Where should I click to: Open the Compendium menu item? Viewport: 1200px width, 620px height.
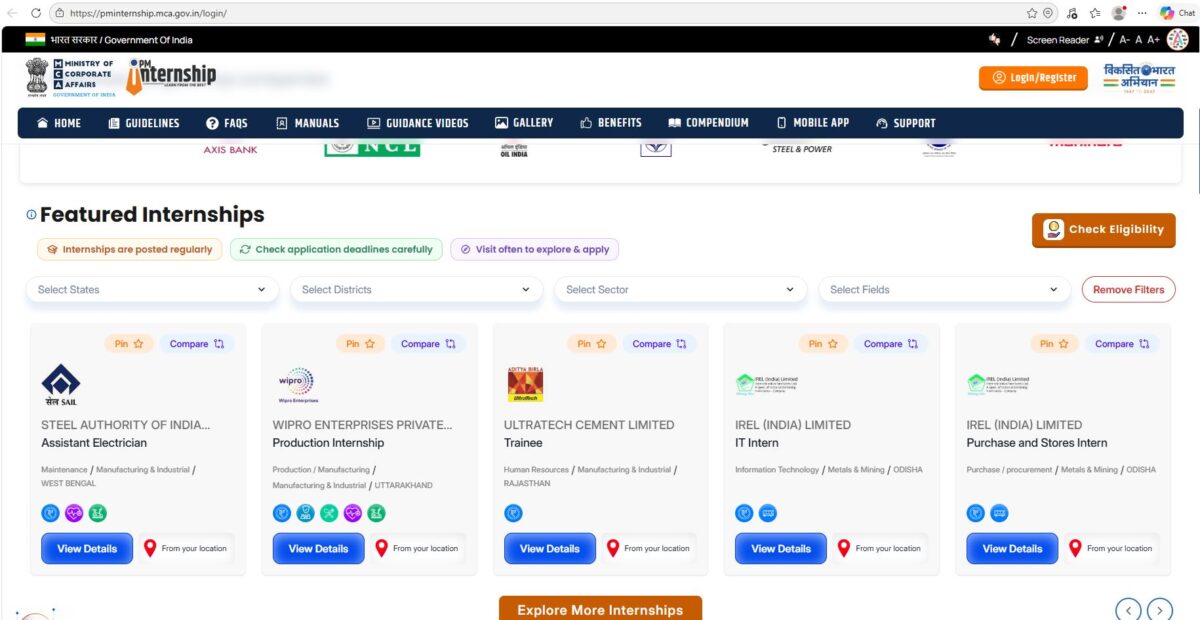(708, 123)
